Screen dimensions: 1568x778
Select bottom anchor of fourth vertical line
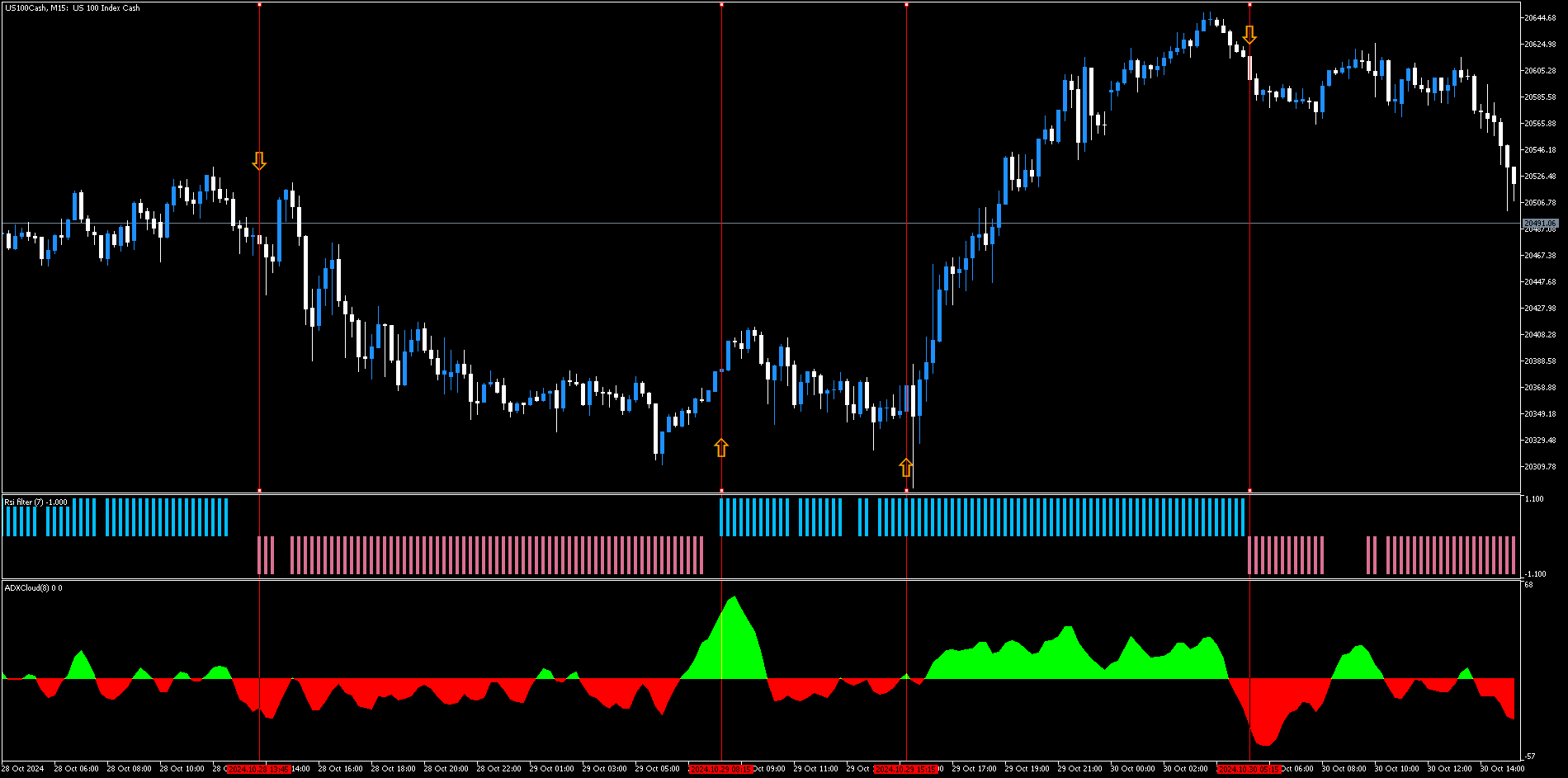tap(1249, 491)
